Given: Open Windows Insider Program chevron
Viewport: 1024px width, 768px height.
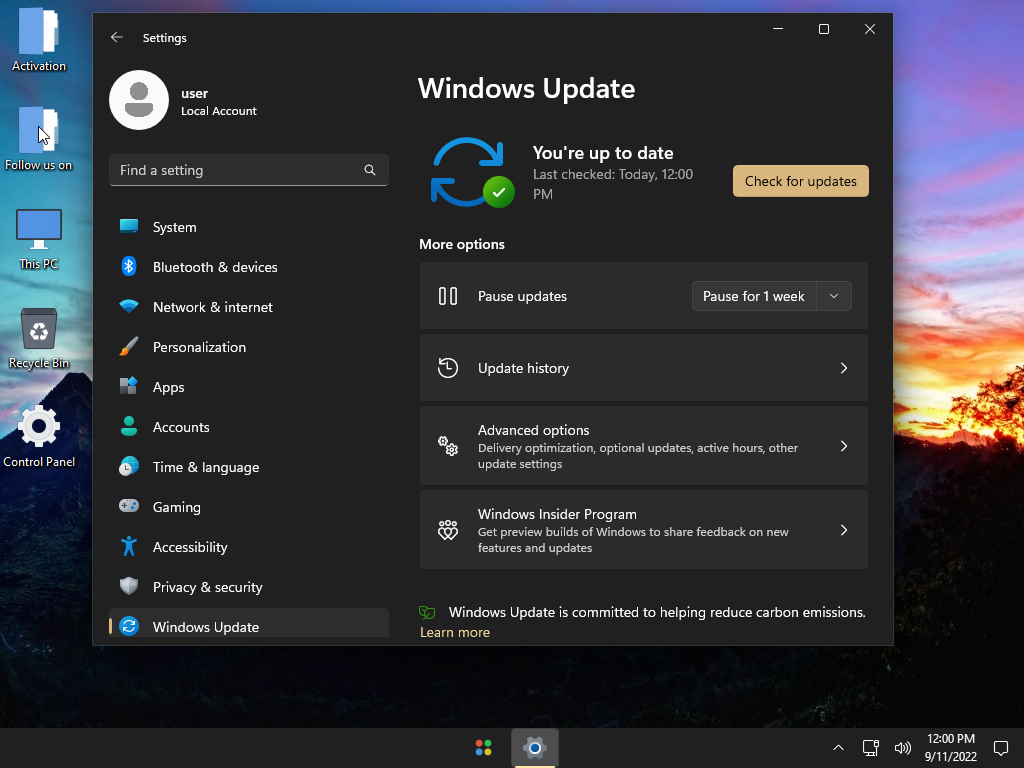Looking at the screenshot, I should click(x=844, y=530).
